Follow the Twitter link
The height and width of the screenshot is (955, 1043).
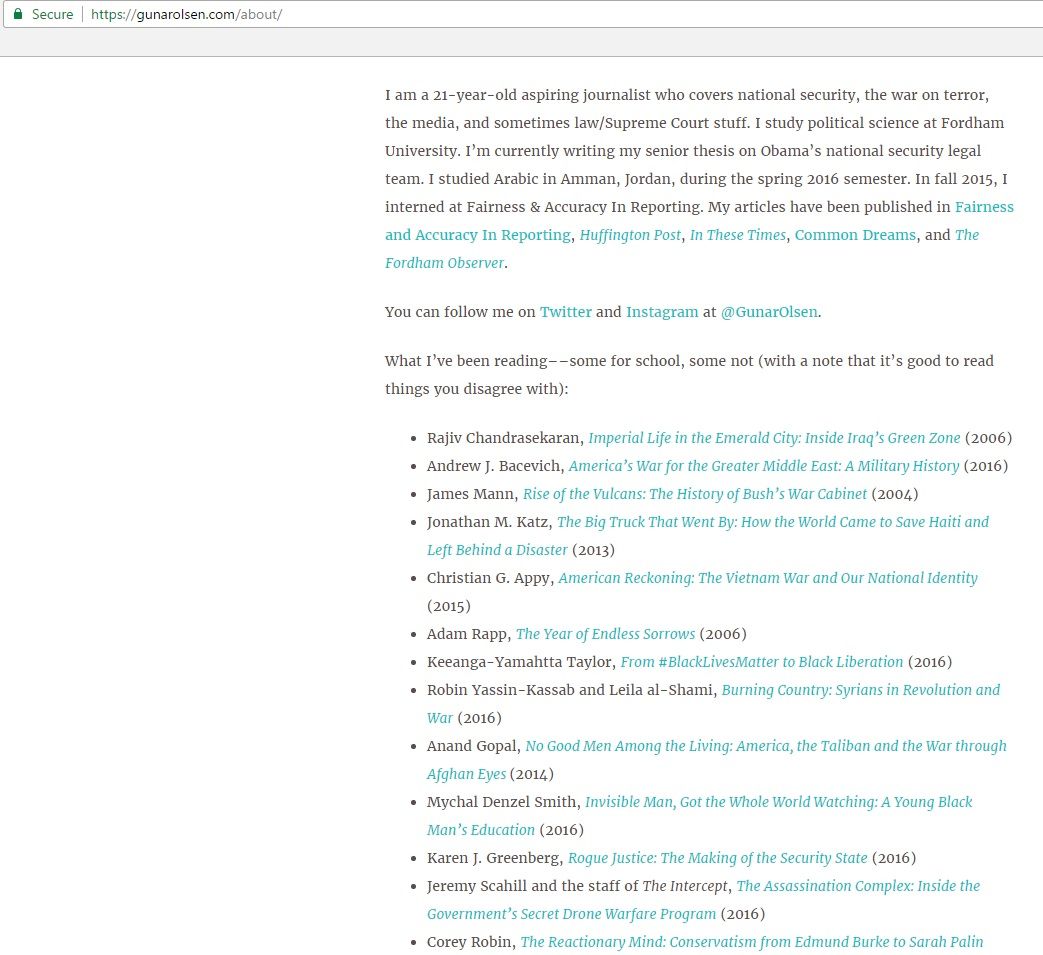pyautogui.click(x=565, y=312)
